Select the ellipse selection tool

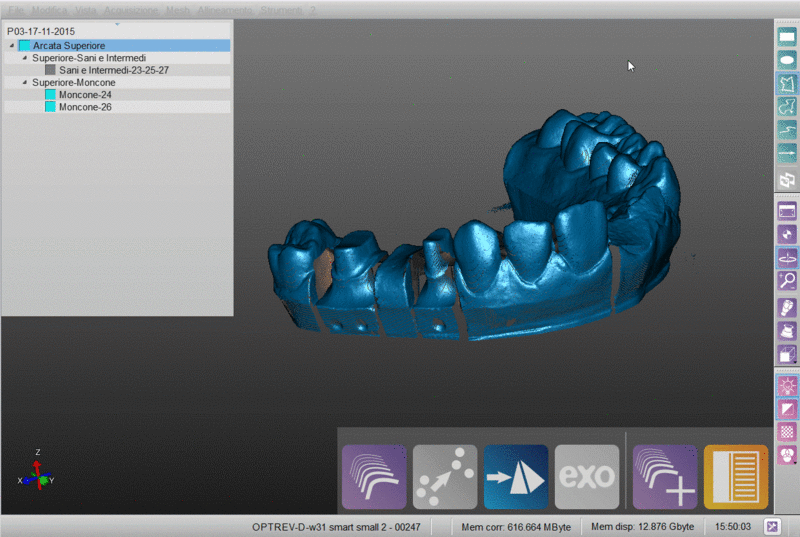787,60
